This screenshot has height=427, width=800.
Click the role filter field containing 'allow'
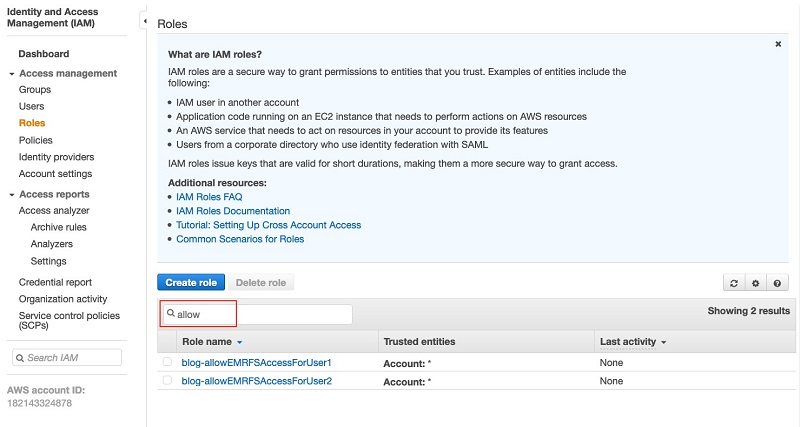pos(258,314)
